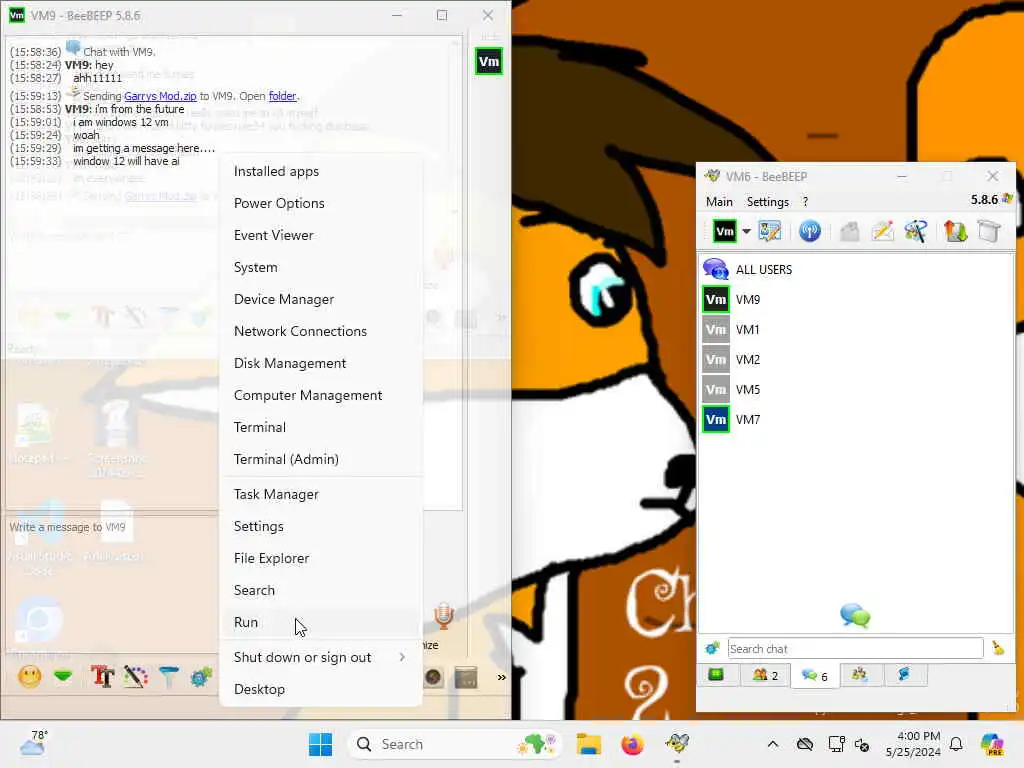Click the microphone voice message icon
The image size is (1024, 768).
pyautogui.click(x=443, y=616)
